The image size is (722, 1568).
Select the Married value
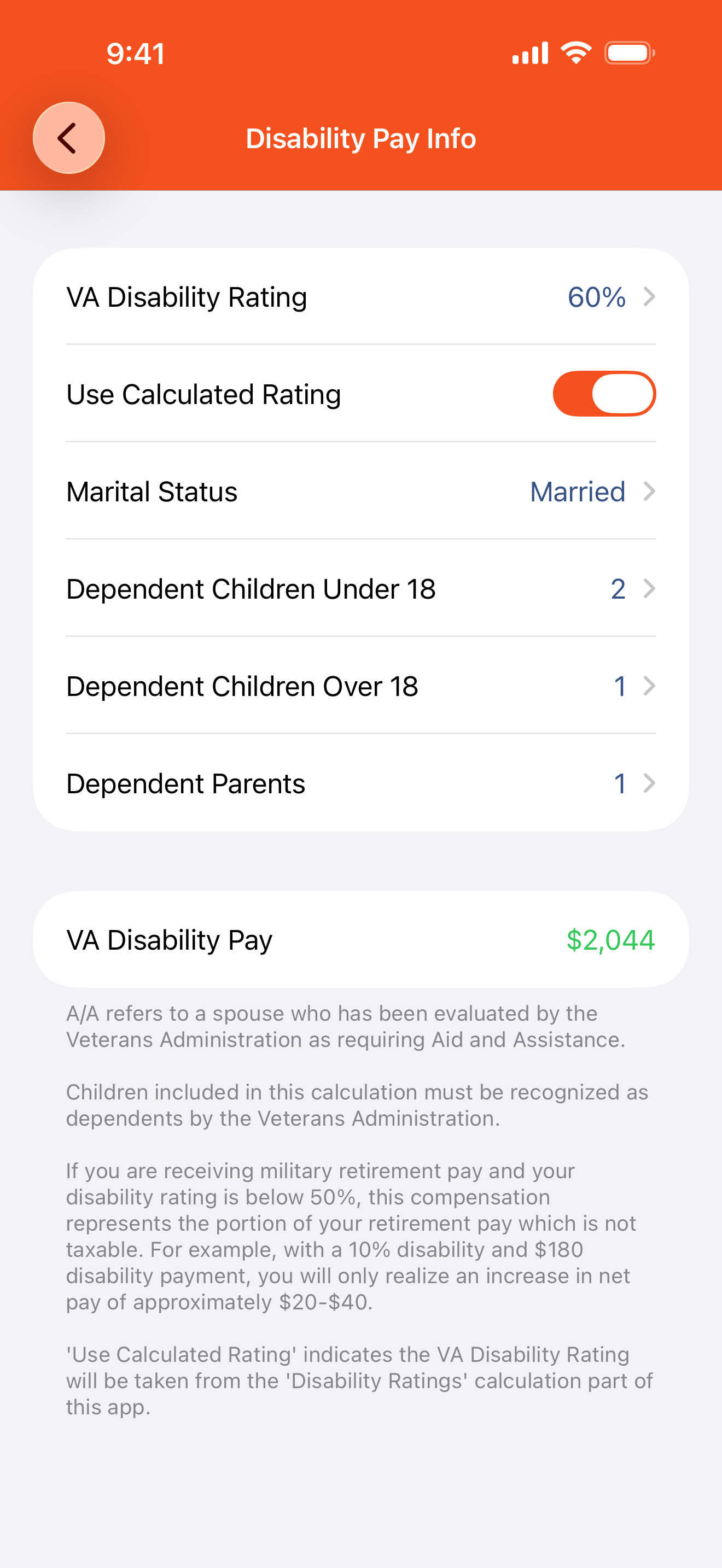coord(577,491)
